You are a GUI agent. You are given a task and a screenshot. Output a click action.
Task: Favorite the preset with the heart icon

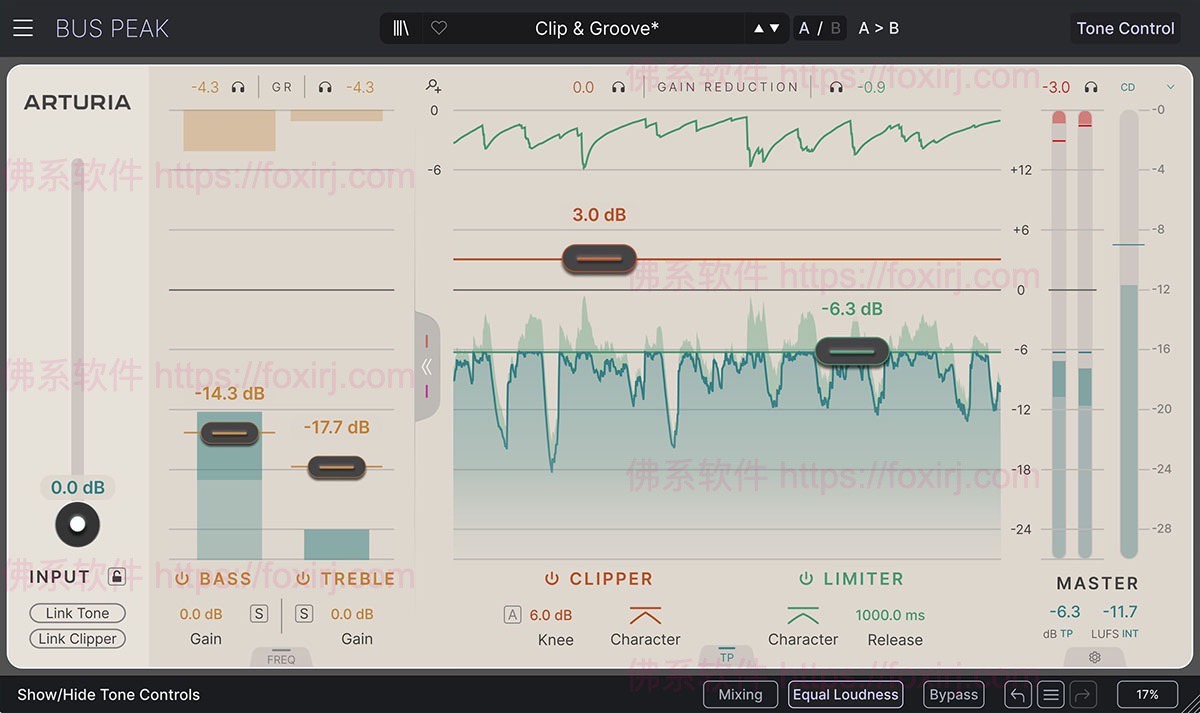click(438, 28)
